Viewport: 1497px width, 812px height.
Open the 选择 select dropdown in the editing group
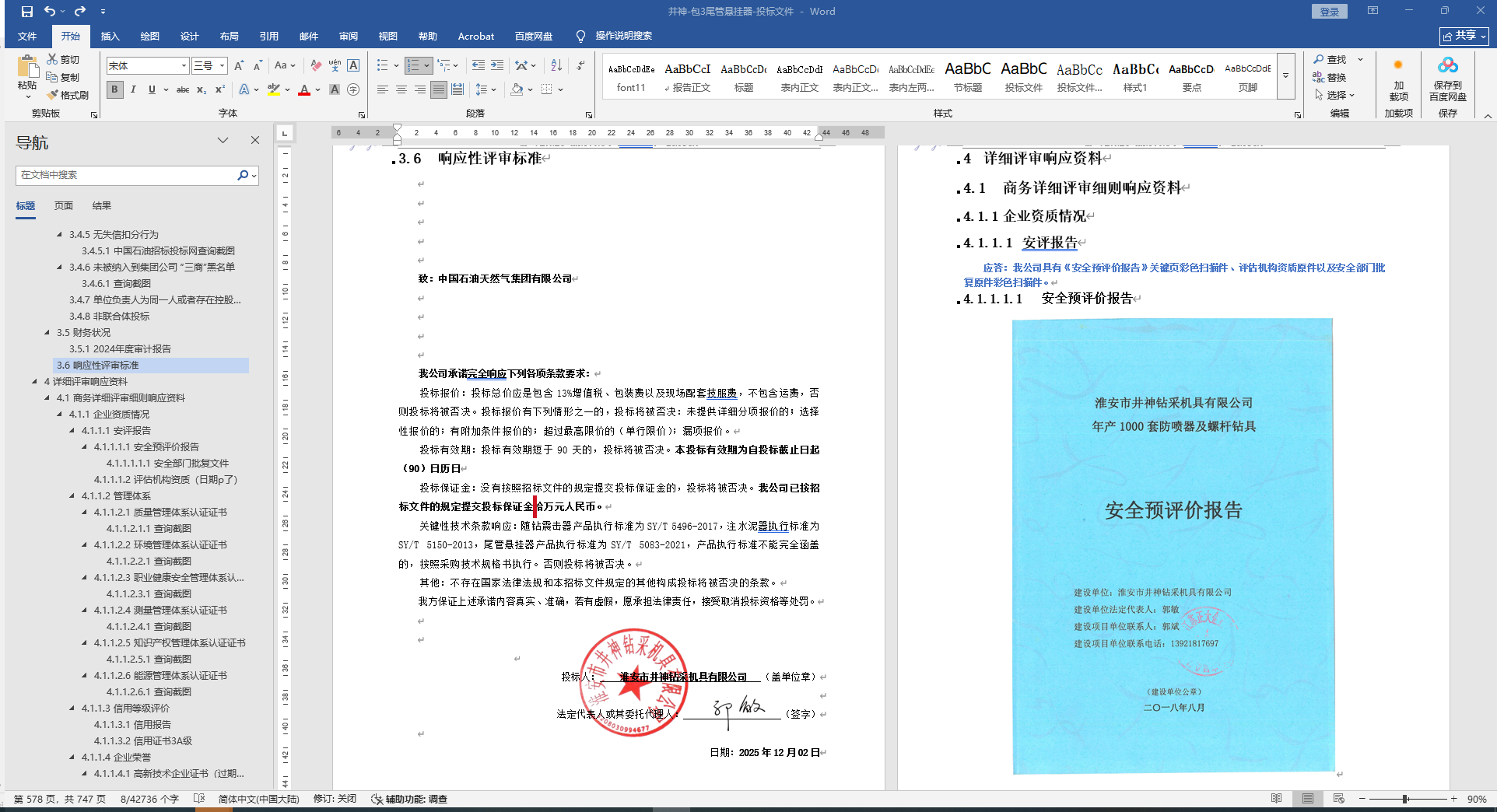point(1335,95)
